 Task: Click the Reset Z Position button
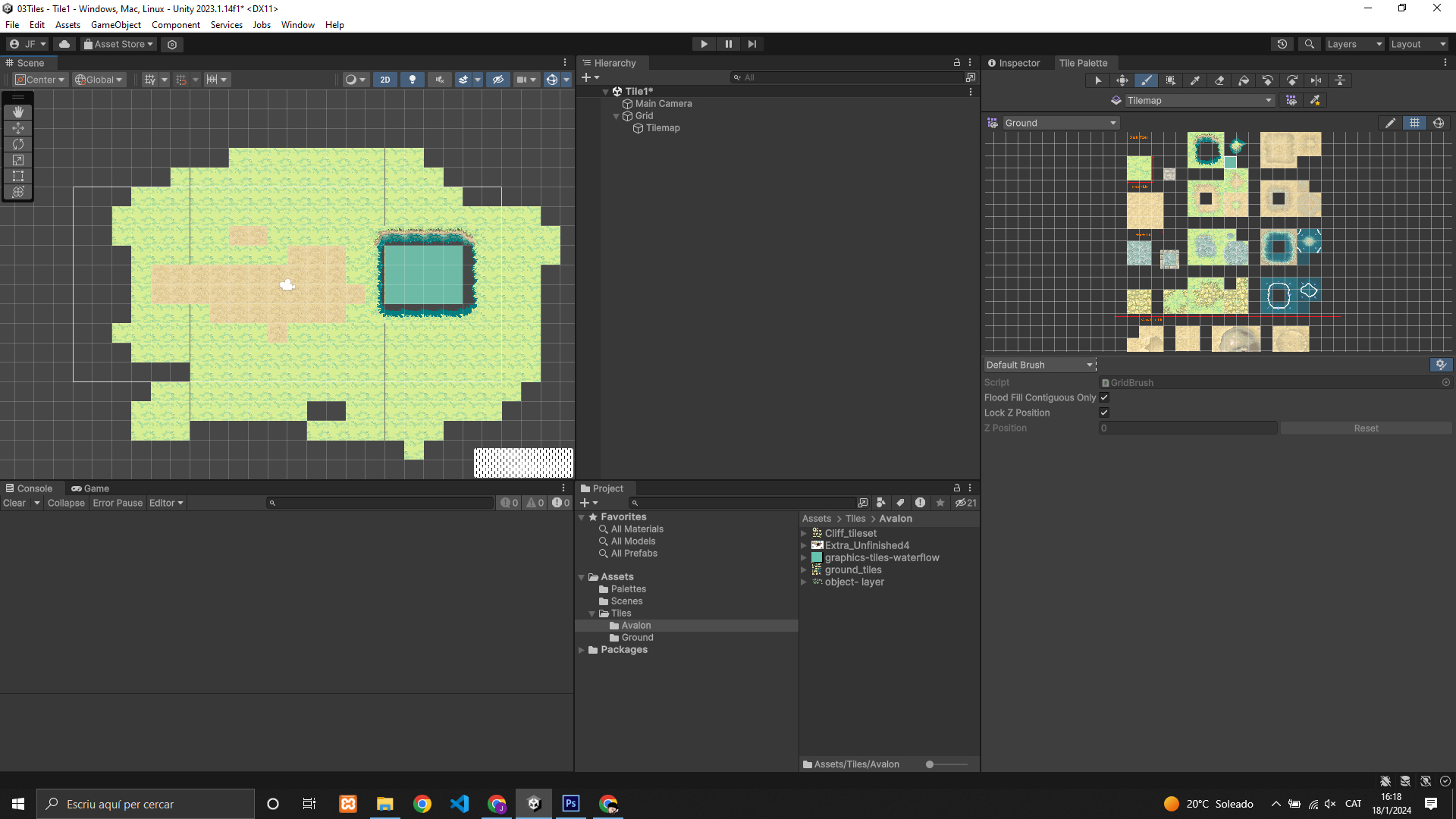1366,428
